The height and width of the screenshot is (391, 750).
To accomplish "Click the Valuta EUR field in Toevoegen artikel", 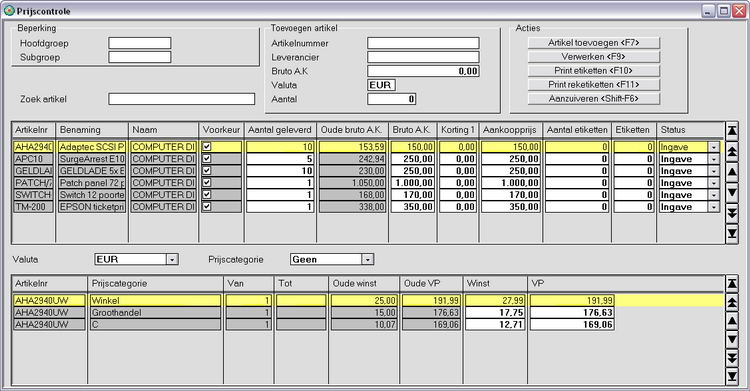I will pos(381,85).
